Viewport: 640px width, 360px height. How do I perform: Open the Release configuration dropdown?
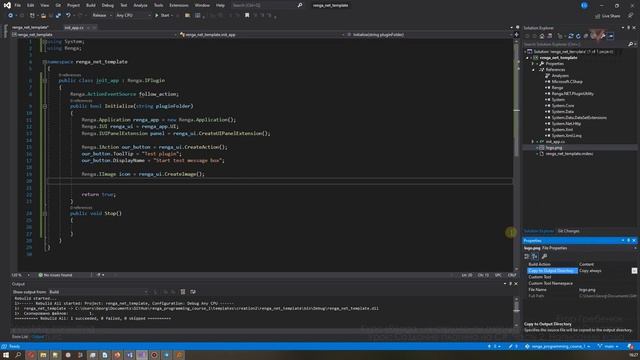click(x=102, y=16)
